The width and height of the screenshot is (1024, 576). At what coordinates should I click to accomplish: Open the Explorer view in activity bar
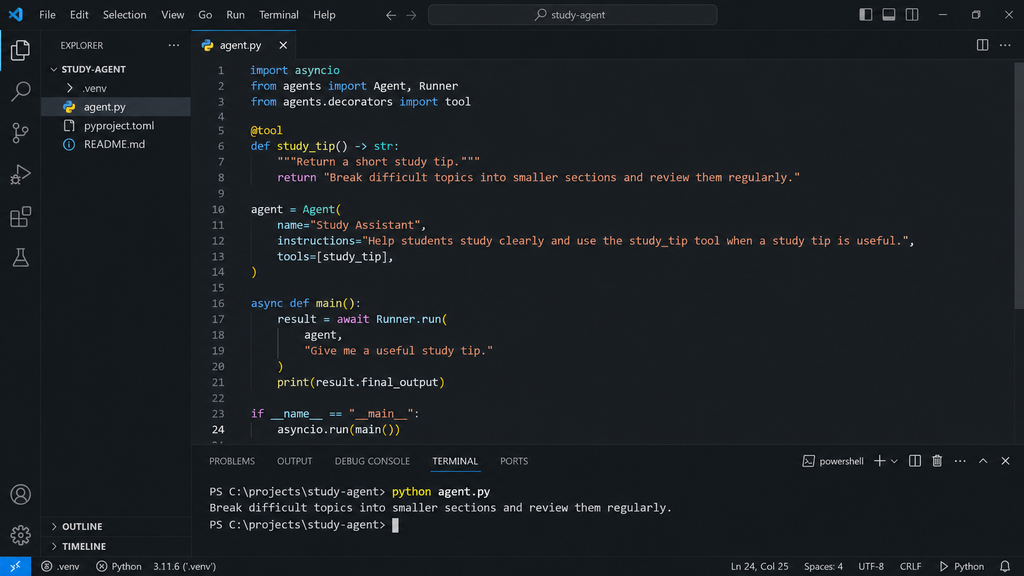click(20, 50)
